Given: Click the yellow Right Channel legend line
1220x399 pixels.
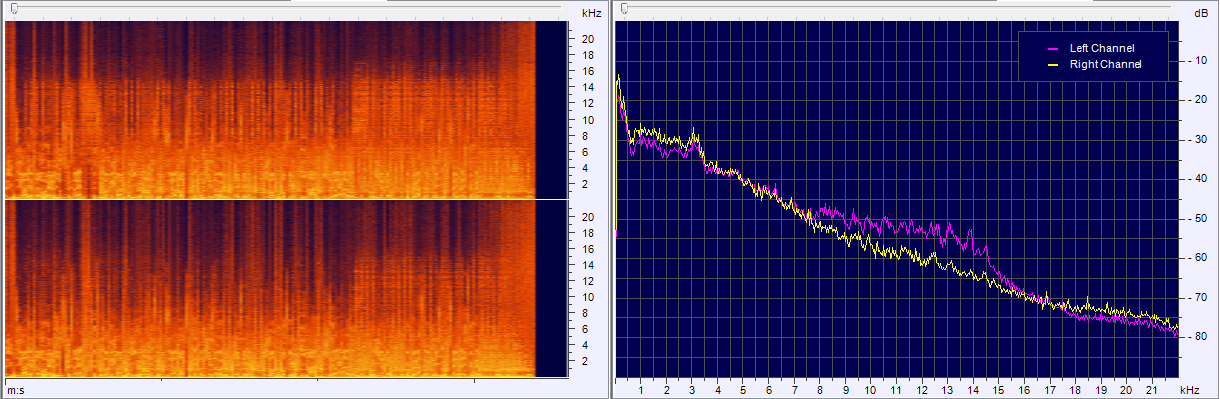Looking at the screenshot, I should coord(1052,64).
